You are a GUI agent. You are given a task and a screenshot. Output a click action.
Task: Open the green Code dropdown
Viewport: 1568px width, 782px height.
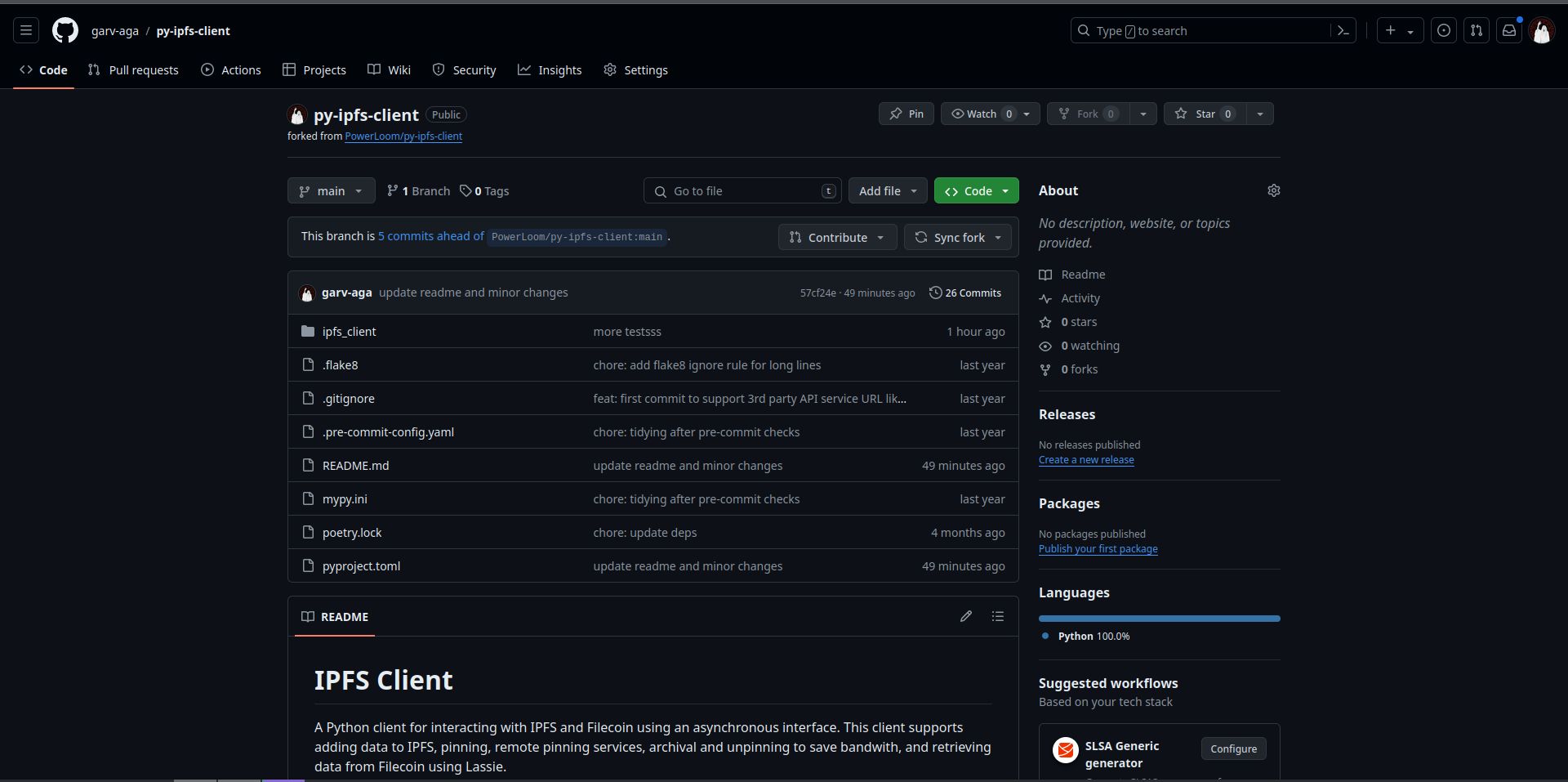click(x=976, y=190)
